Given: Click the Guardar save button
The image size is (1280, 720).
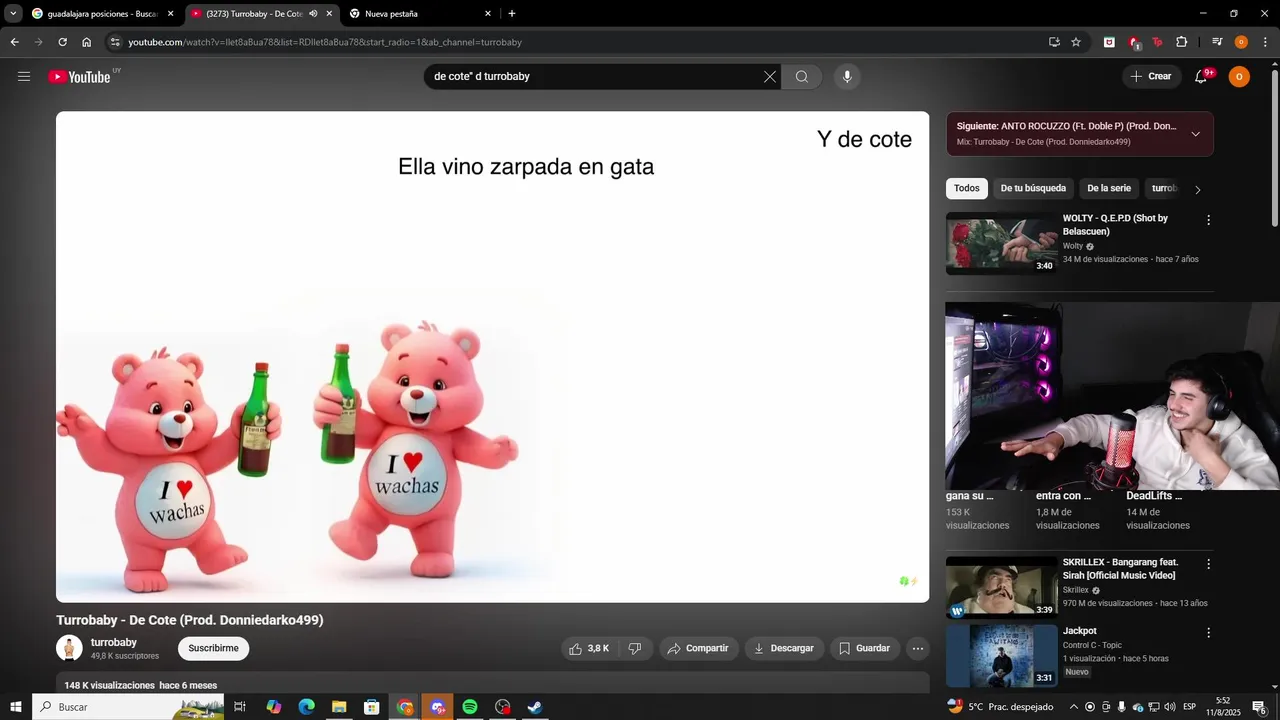Looking at the screenshot, I should coord(864,648).
